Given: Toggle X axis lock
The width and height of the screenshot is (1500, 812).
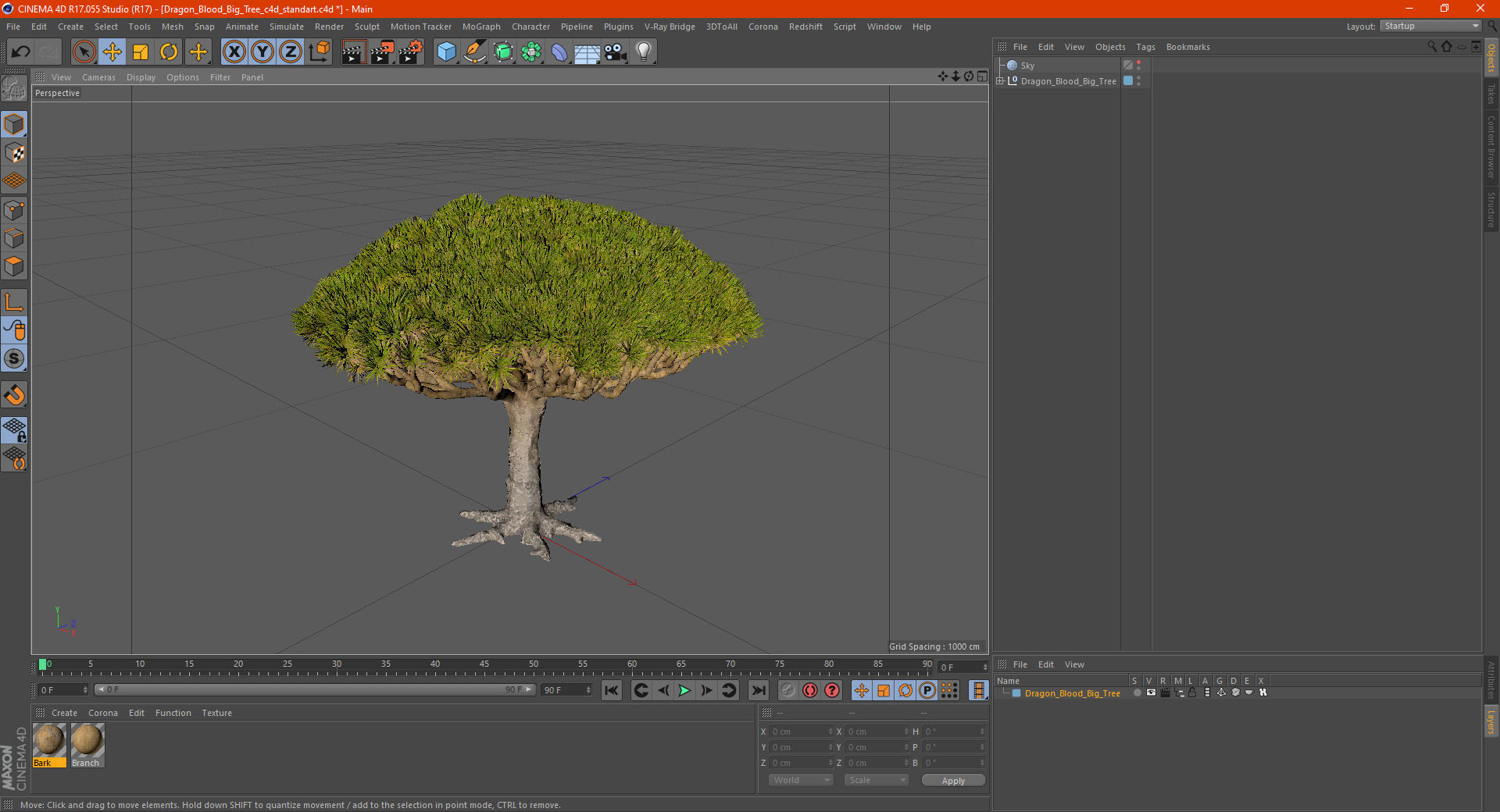Looking at the screenshot, I should point(234,52).
